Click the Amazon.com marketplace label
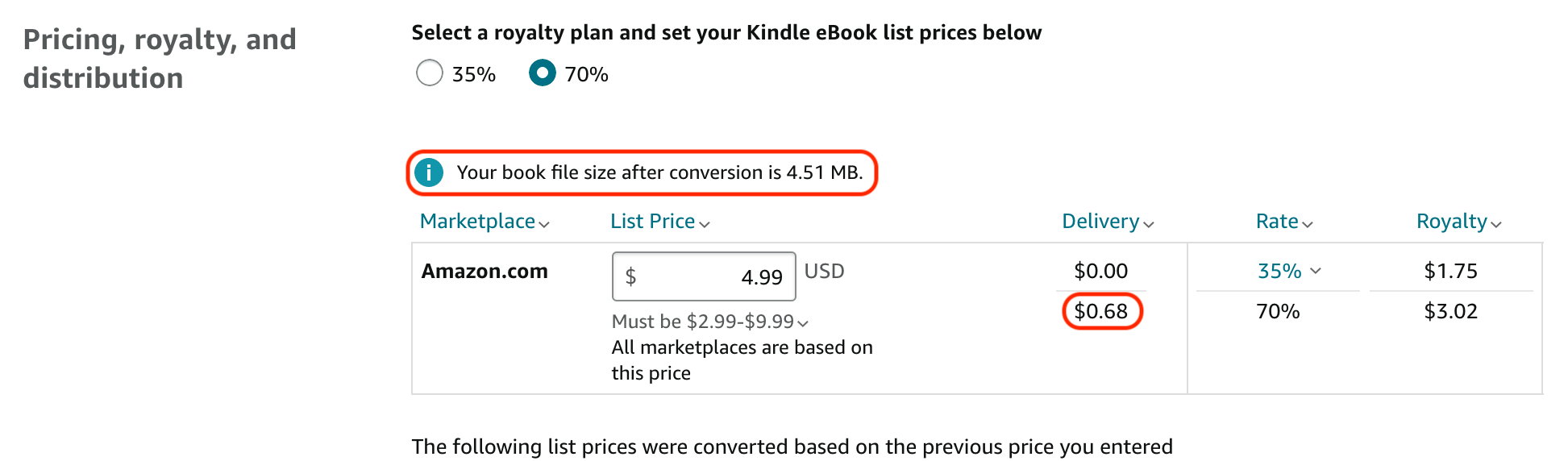The height and width of the screenshot is (461, 1568). pos(485,271)
